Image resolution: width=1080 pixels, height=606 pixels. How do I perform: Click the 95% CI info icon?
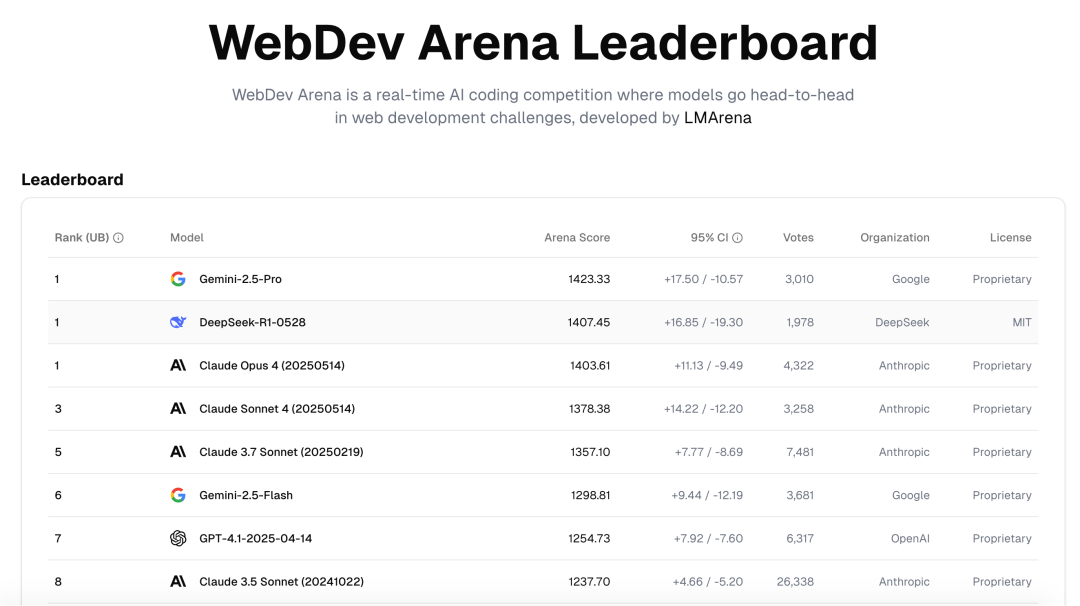click(738, 238)
